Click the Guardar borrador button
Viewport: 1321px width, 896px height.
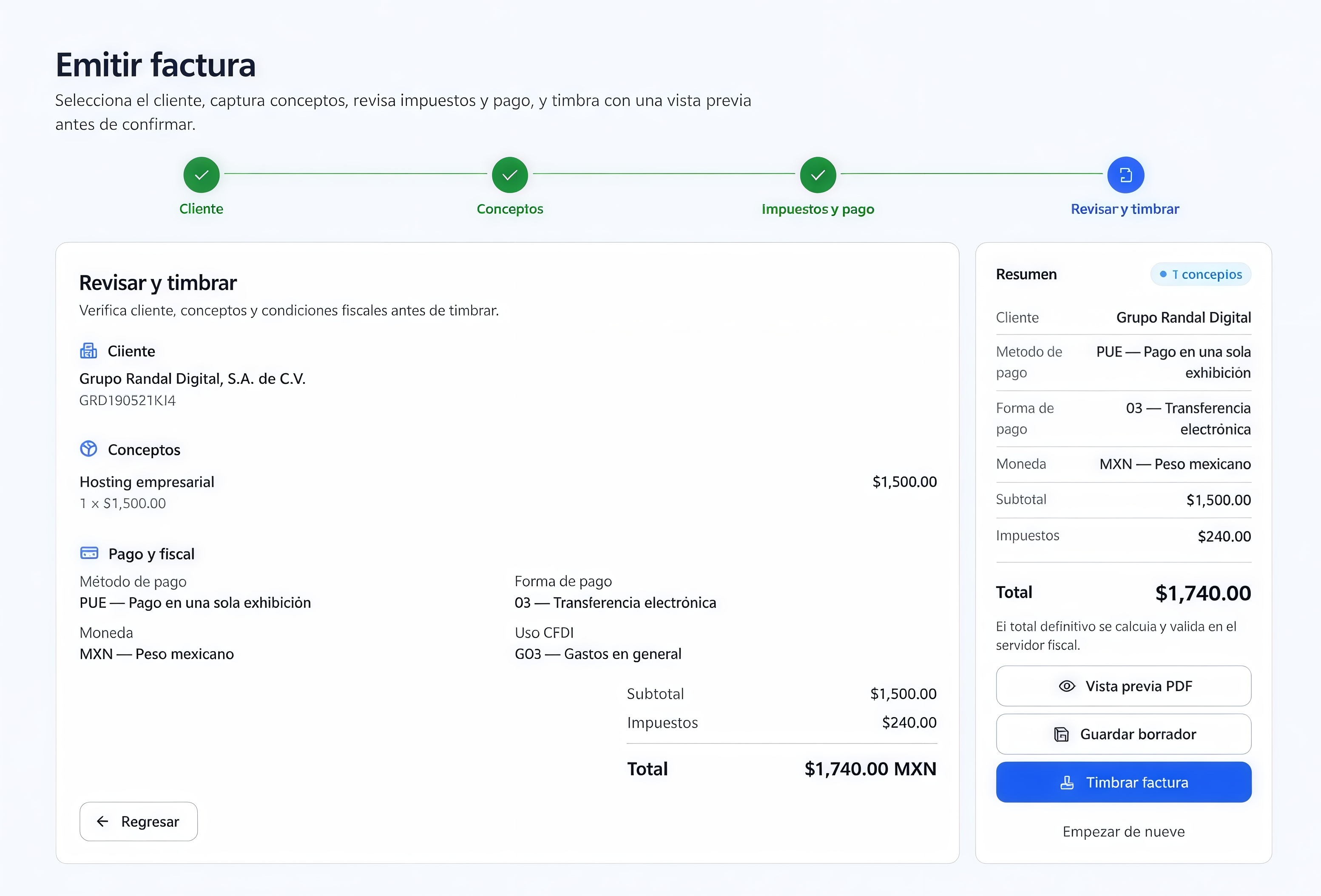click(1124, 734)
